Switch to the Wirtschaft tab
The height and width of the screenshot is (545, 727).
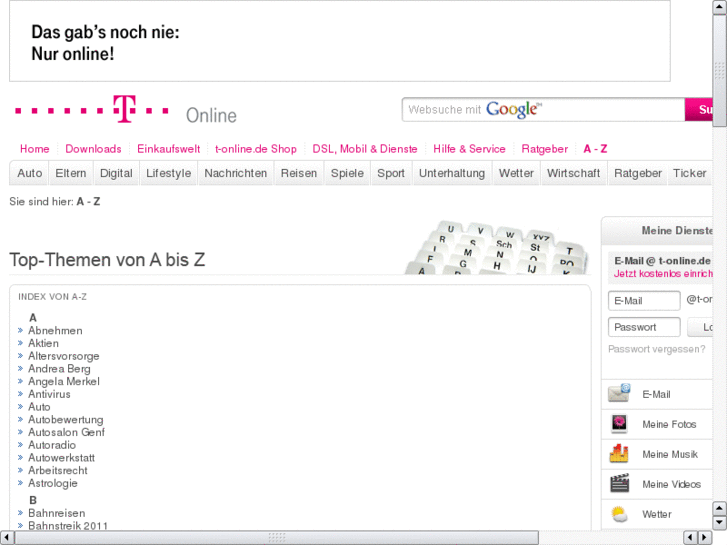coord(574,173)
